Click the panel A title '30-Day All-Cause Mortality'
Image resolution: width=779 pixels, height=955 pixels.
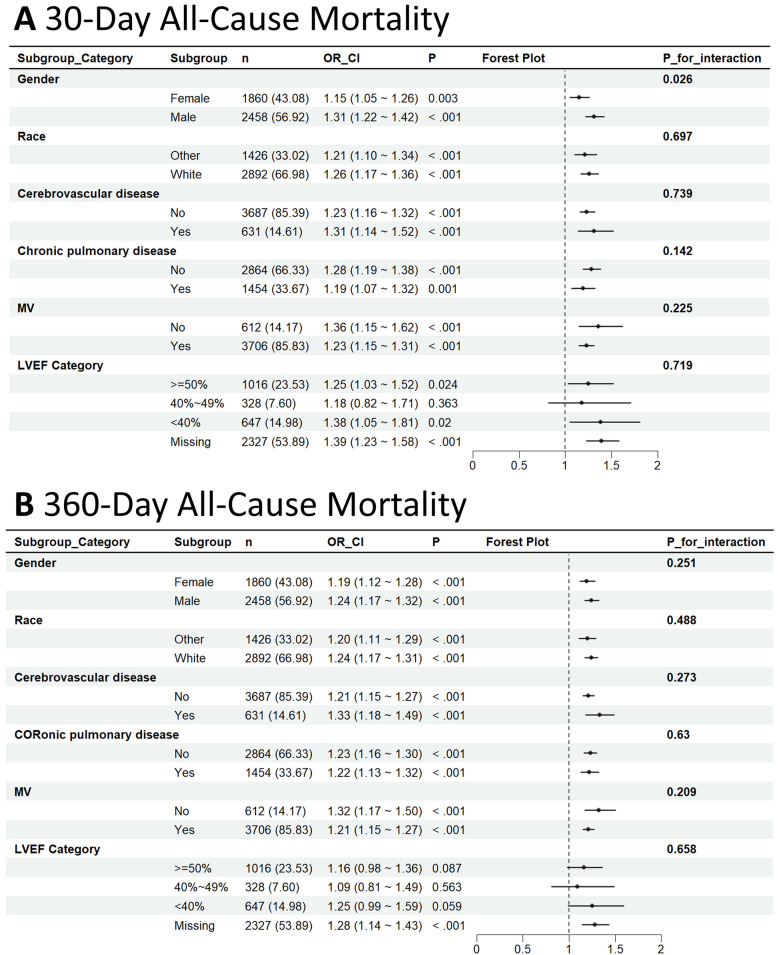[x=247, y=19]
